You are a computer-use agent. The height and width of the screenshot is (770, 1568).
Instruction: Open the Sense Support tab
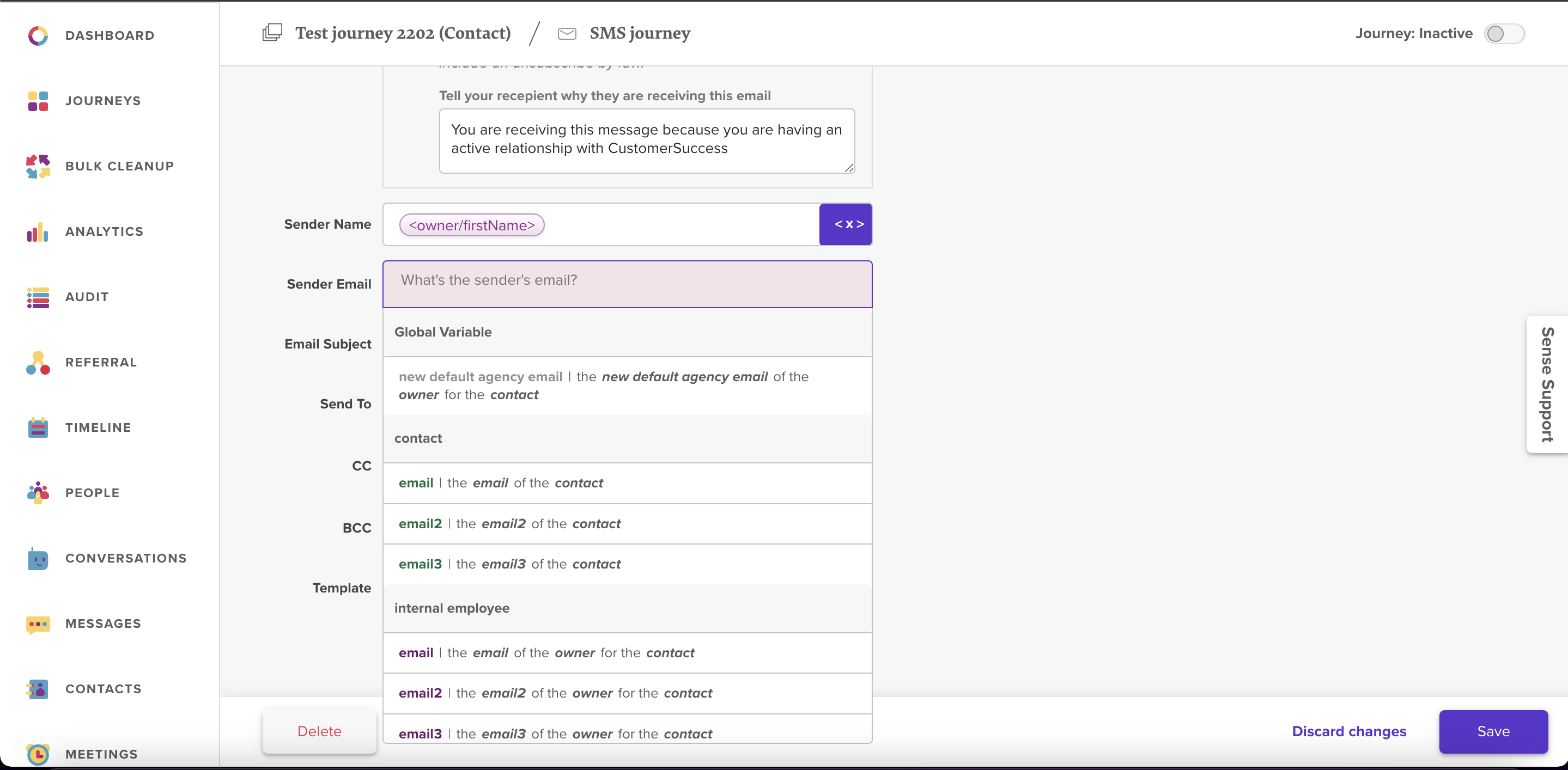1546,385
